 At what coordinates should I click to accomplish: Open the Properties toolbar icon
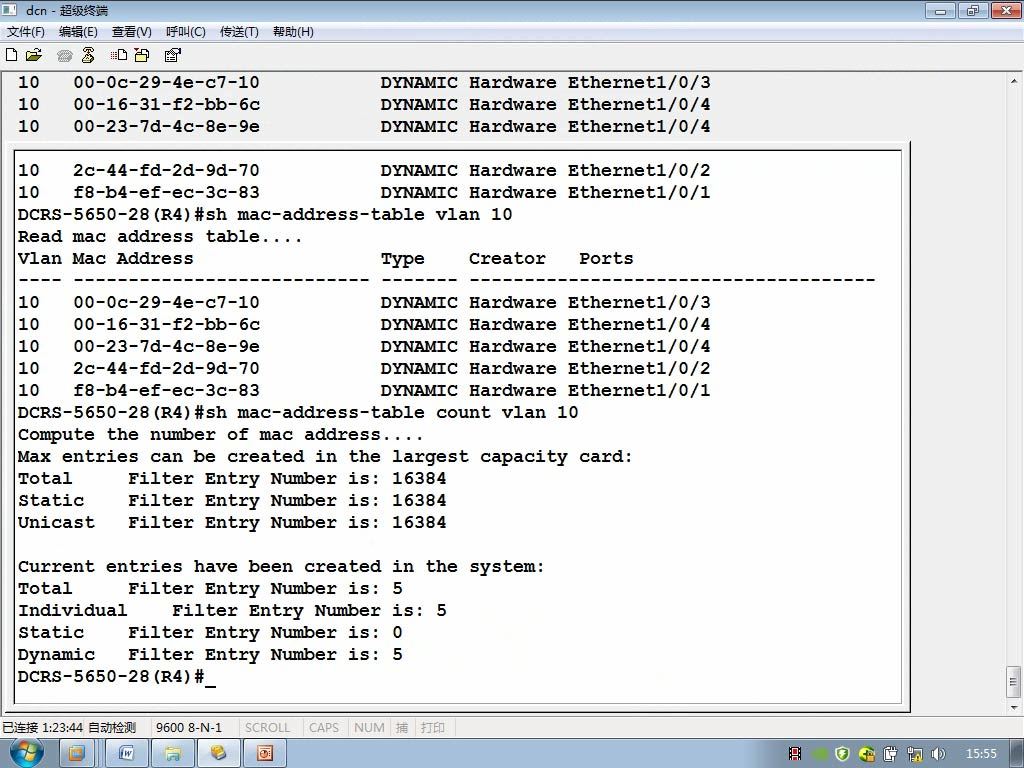pos(172,56)
